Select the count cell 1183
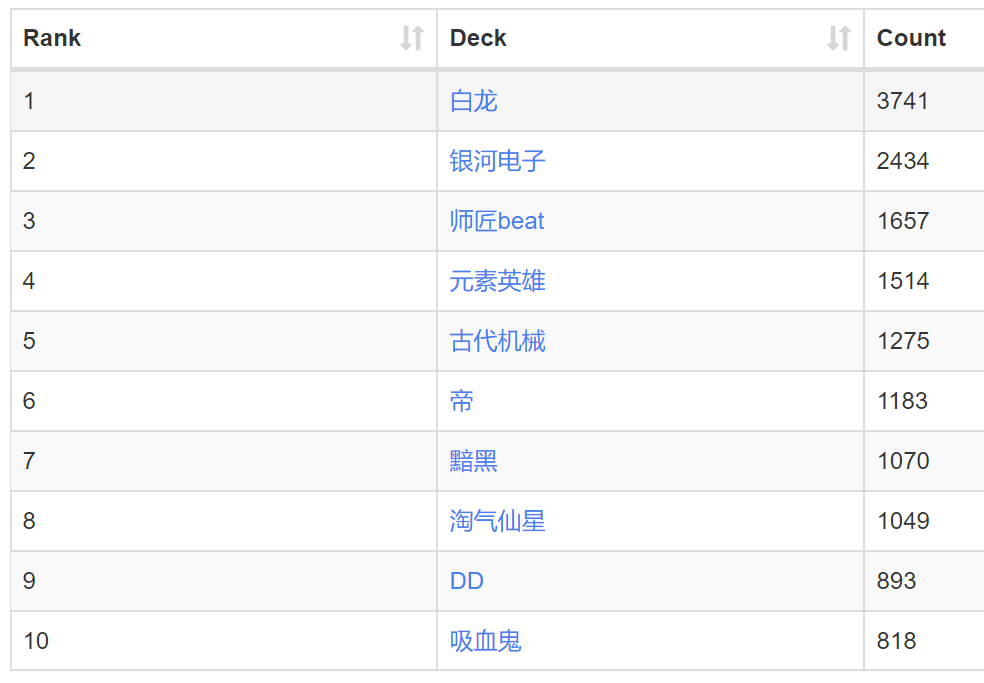Viewport: 984px width, 683px height. tap(924, 401)
